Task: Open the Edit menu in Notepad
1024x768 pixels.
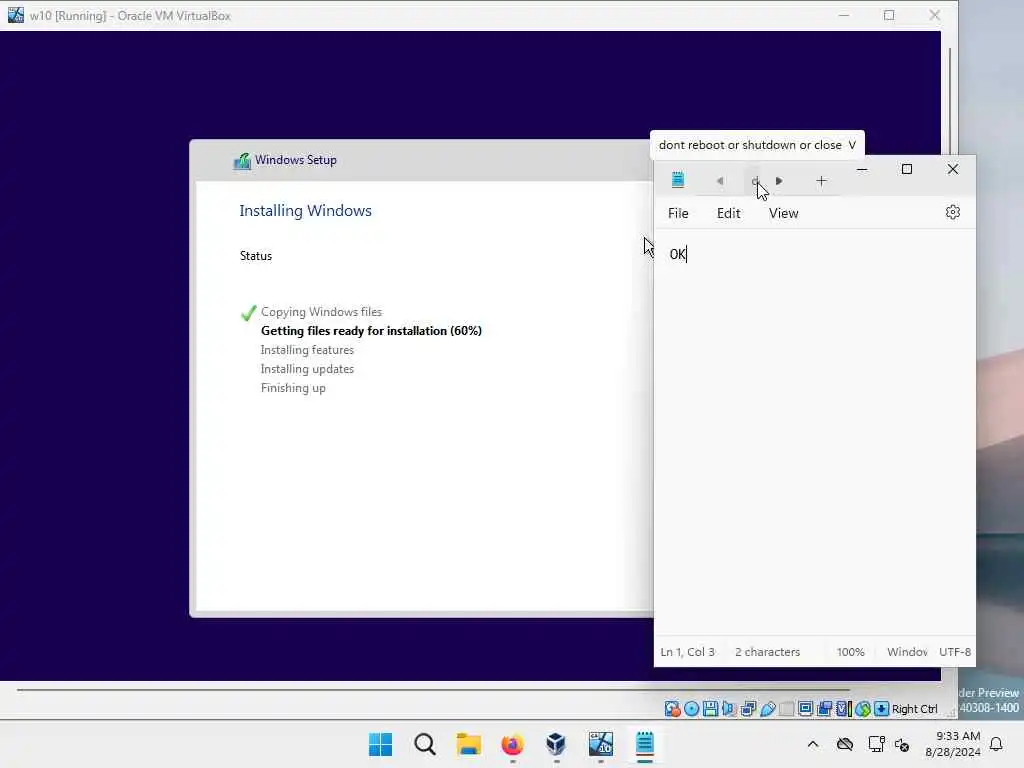Action: point(729,214)
